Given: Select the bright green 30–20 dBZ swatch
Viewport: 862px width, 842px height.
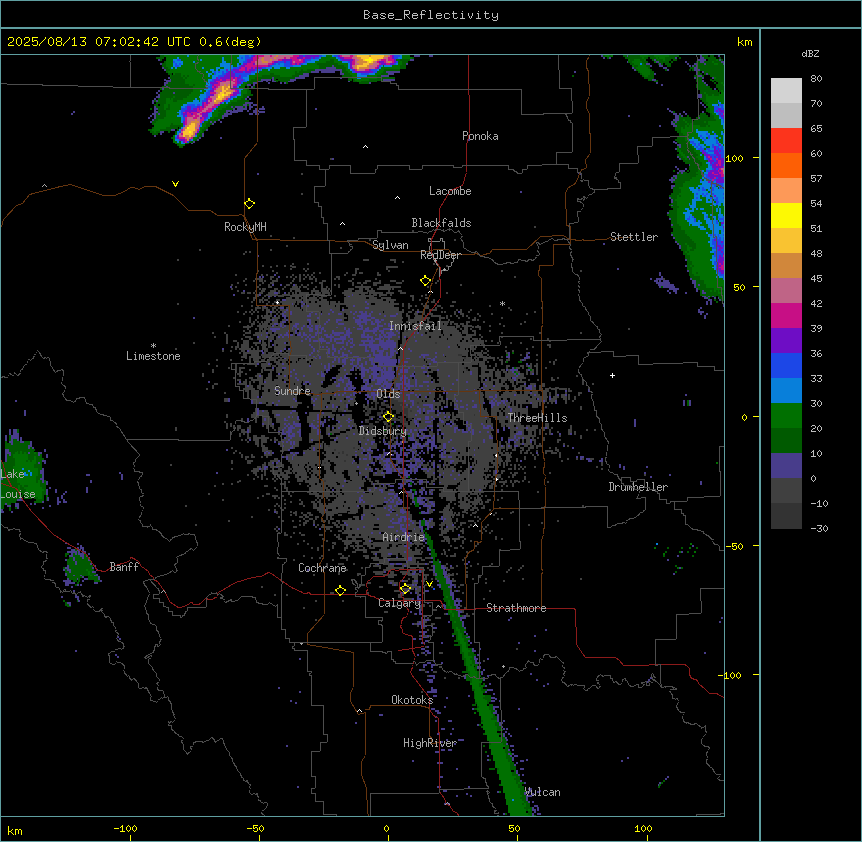Looking at the screenshot, I should (786, 416).
